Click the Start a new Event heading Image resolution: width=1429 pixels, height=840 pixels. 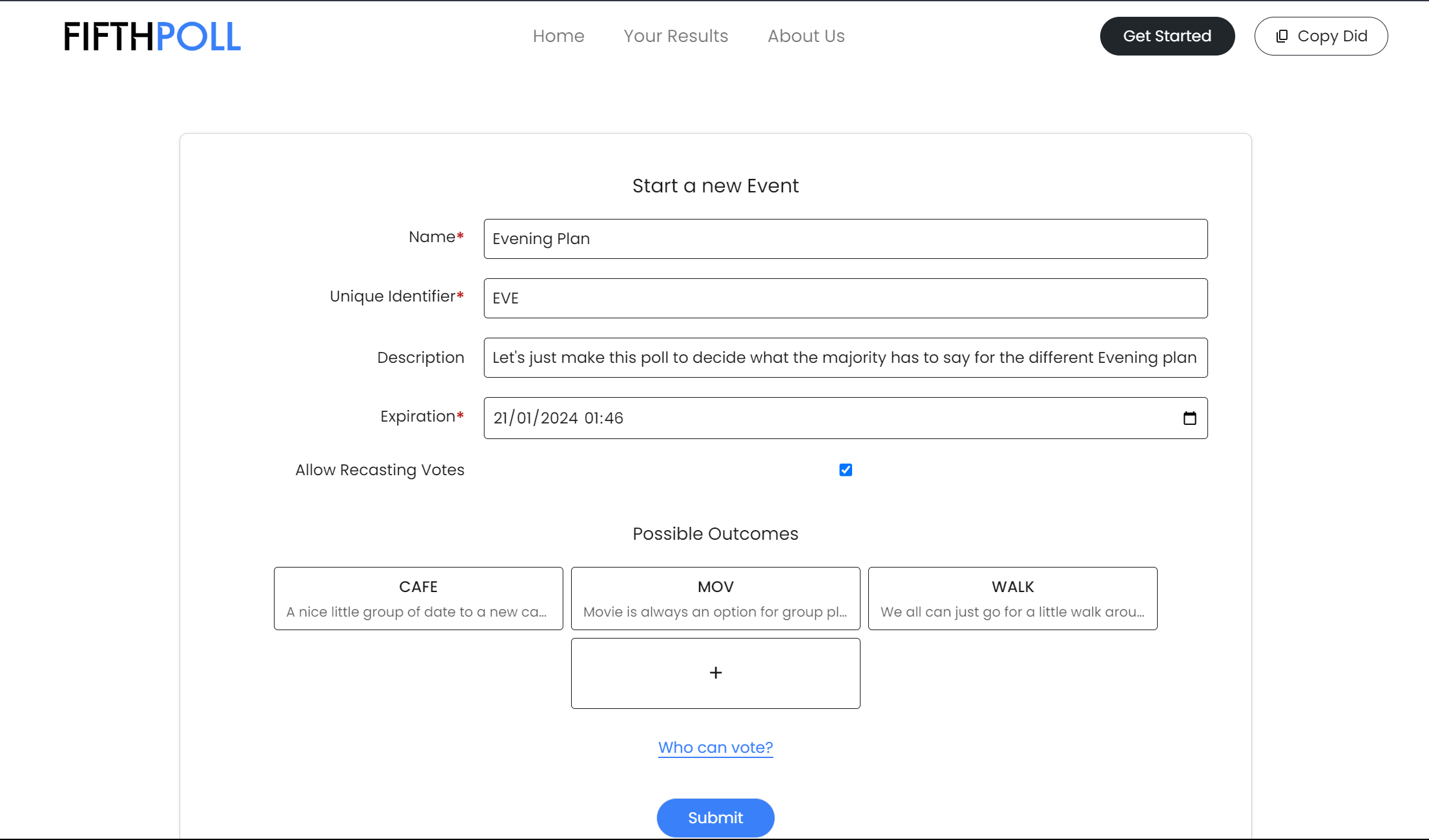715,186
